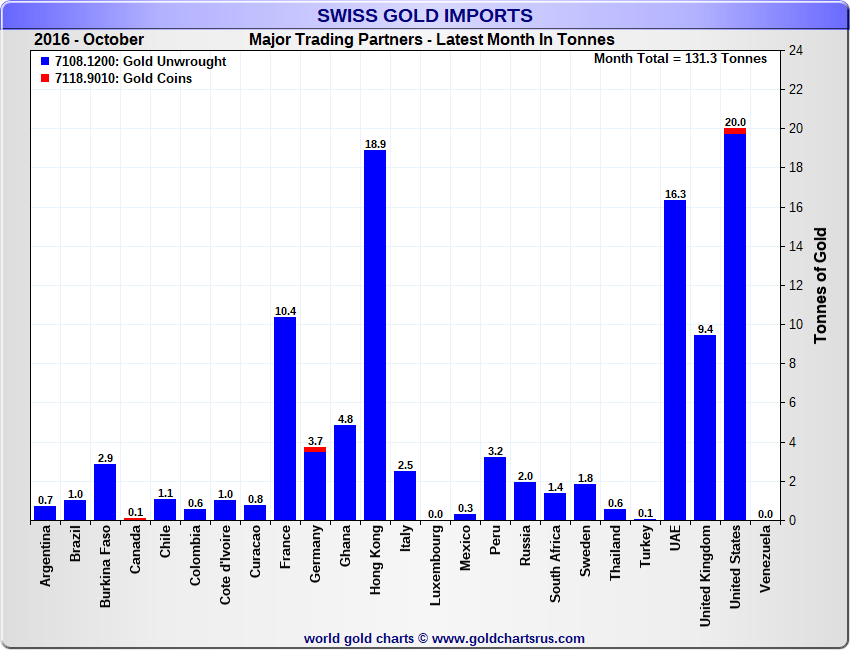Click the Month Total 131.3 Tonnes label
The height and width of the screenshot is (650, 850).
click(680, 59)
